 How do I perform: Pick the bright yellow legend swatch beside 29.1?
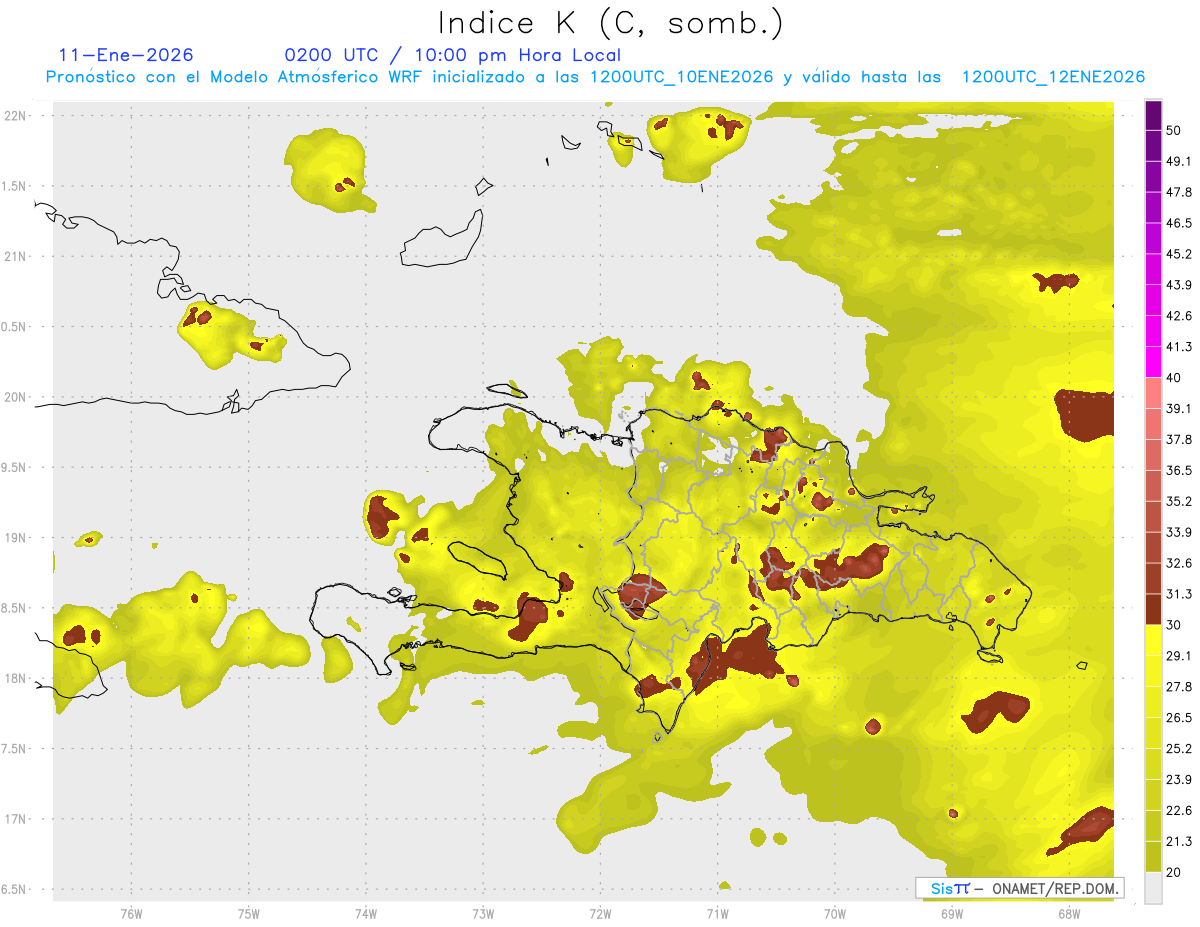pyautogui.click(x=1153, y=640)
